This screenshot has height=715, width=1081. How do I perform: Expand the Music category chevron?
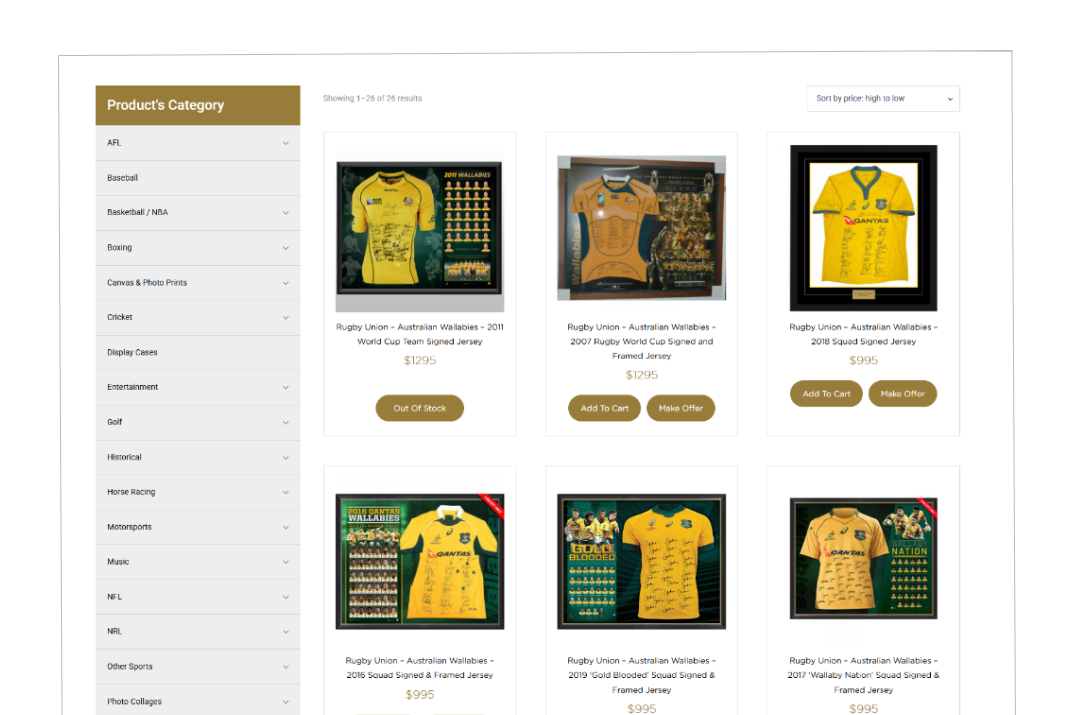click(x=285, y=562)
